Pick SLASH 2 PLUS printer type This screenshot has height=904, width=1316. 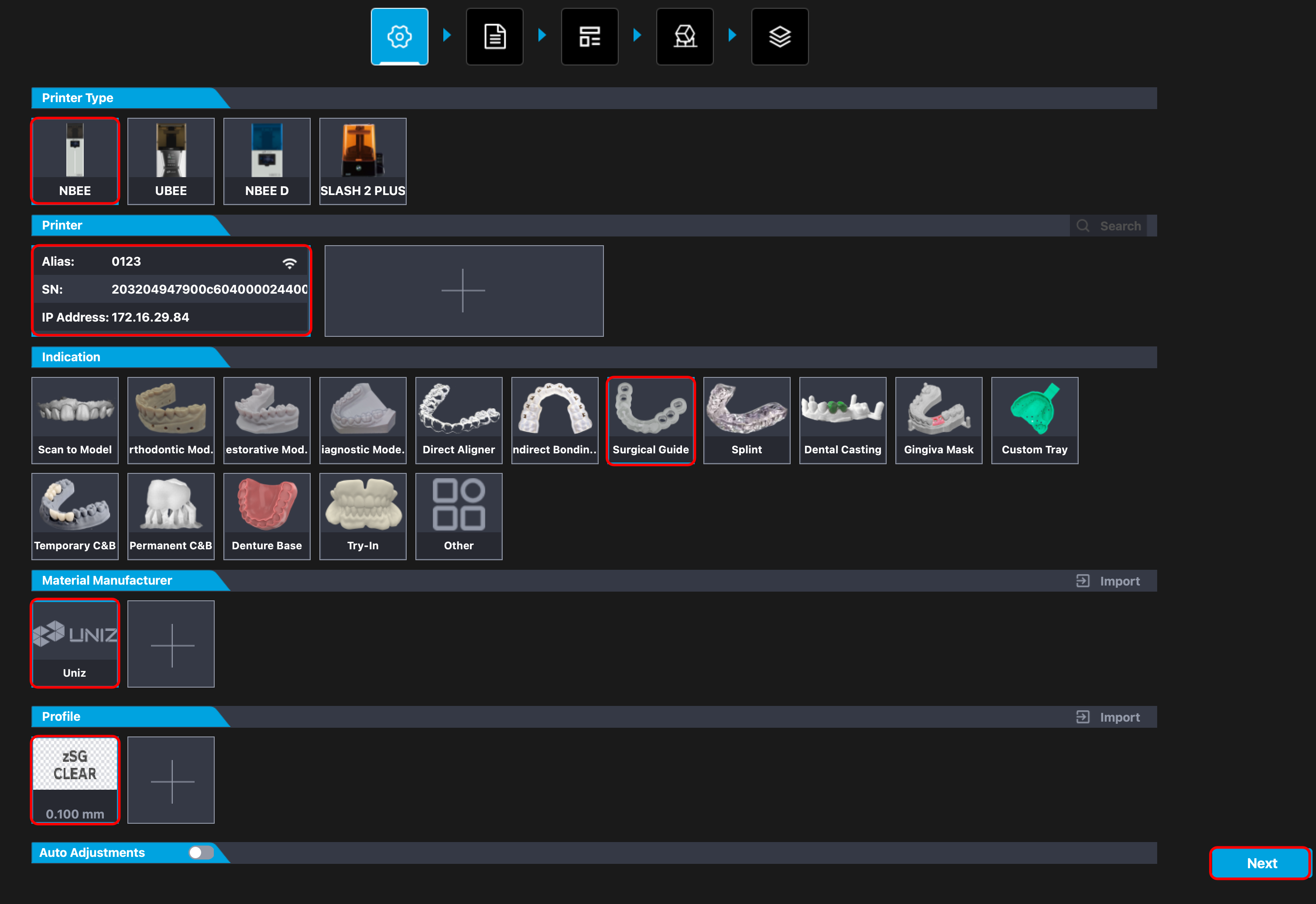click(363, 161)
